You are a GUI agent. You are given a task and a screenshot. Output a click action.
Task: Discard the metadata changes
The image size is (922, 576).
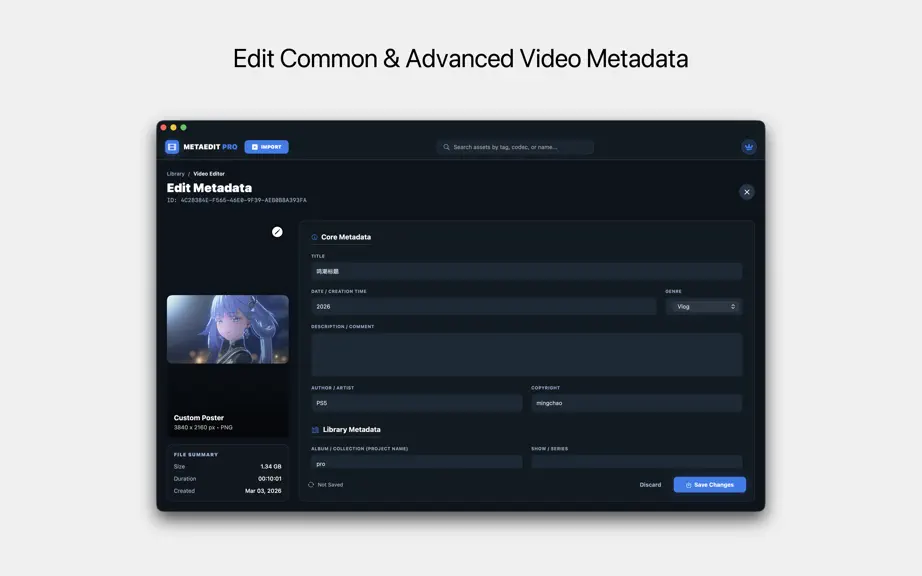click(650, 485)
